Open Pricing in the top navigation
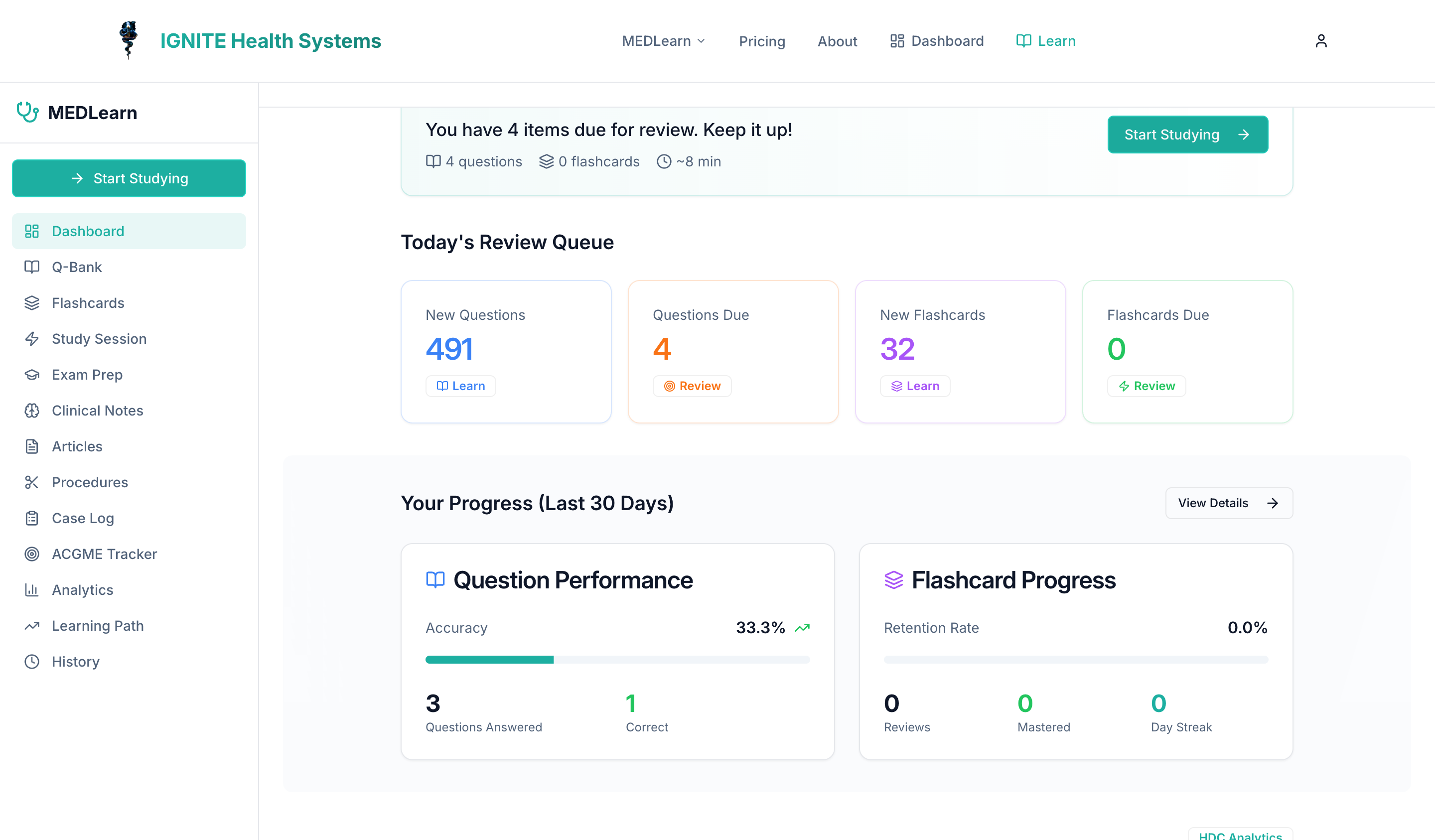Viewport: 1435px width, 840px height. 762,41
